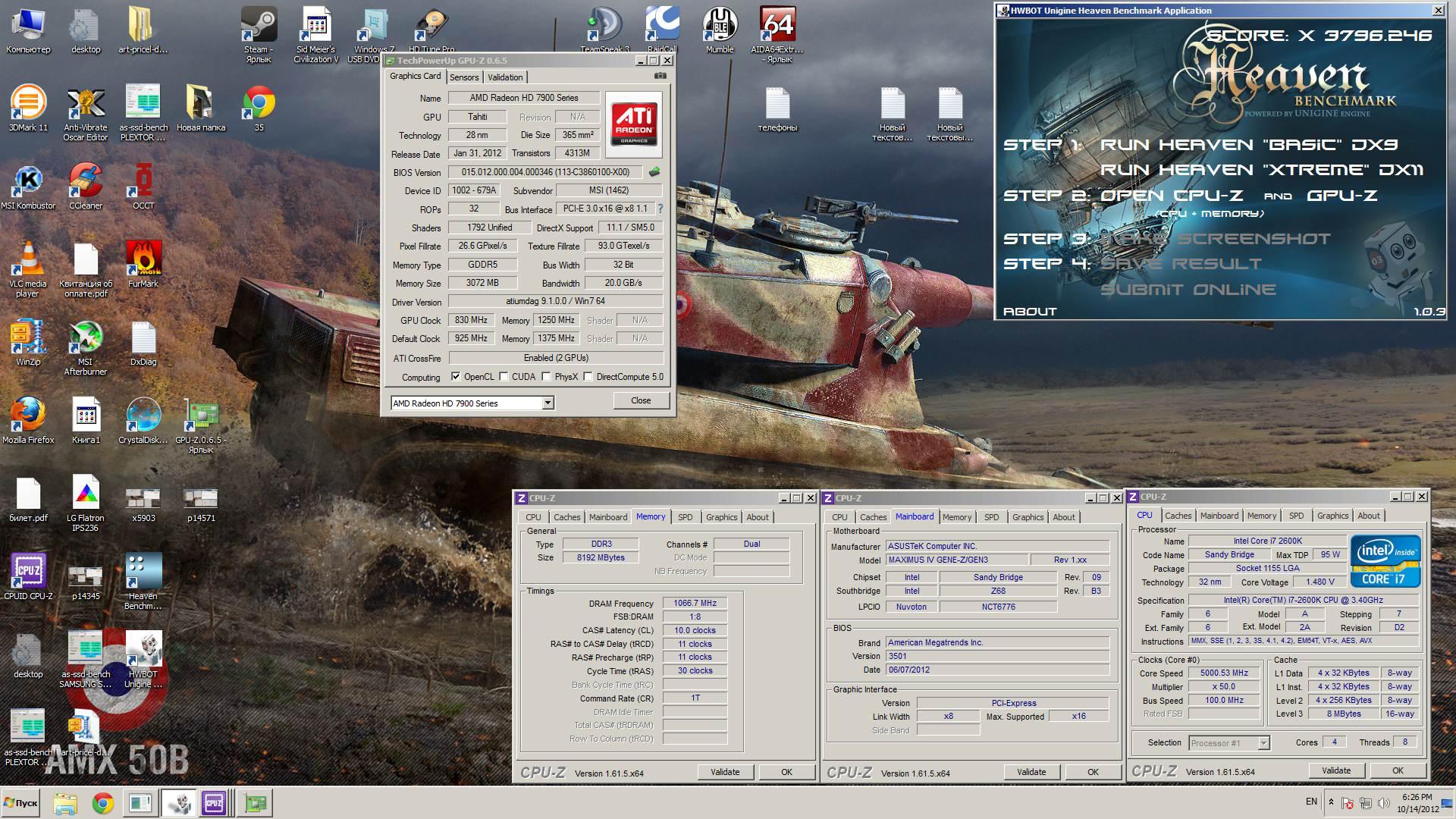Screen dimensions: 1456x819
Task: Click RUN HEAVEN BASIC DX9 option
Action: (1249, 144)
